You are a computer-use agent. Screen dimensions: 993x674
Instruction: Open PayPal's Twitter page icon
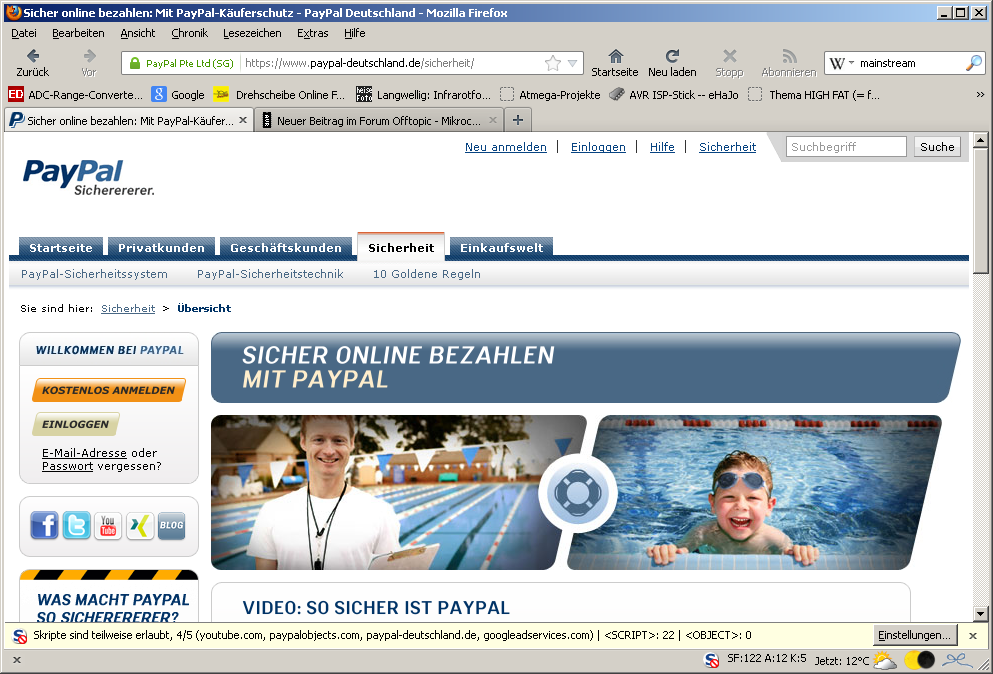point(76,525)
